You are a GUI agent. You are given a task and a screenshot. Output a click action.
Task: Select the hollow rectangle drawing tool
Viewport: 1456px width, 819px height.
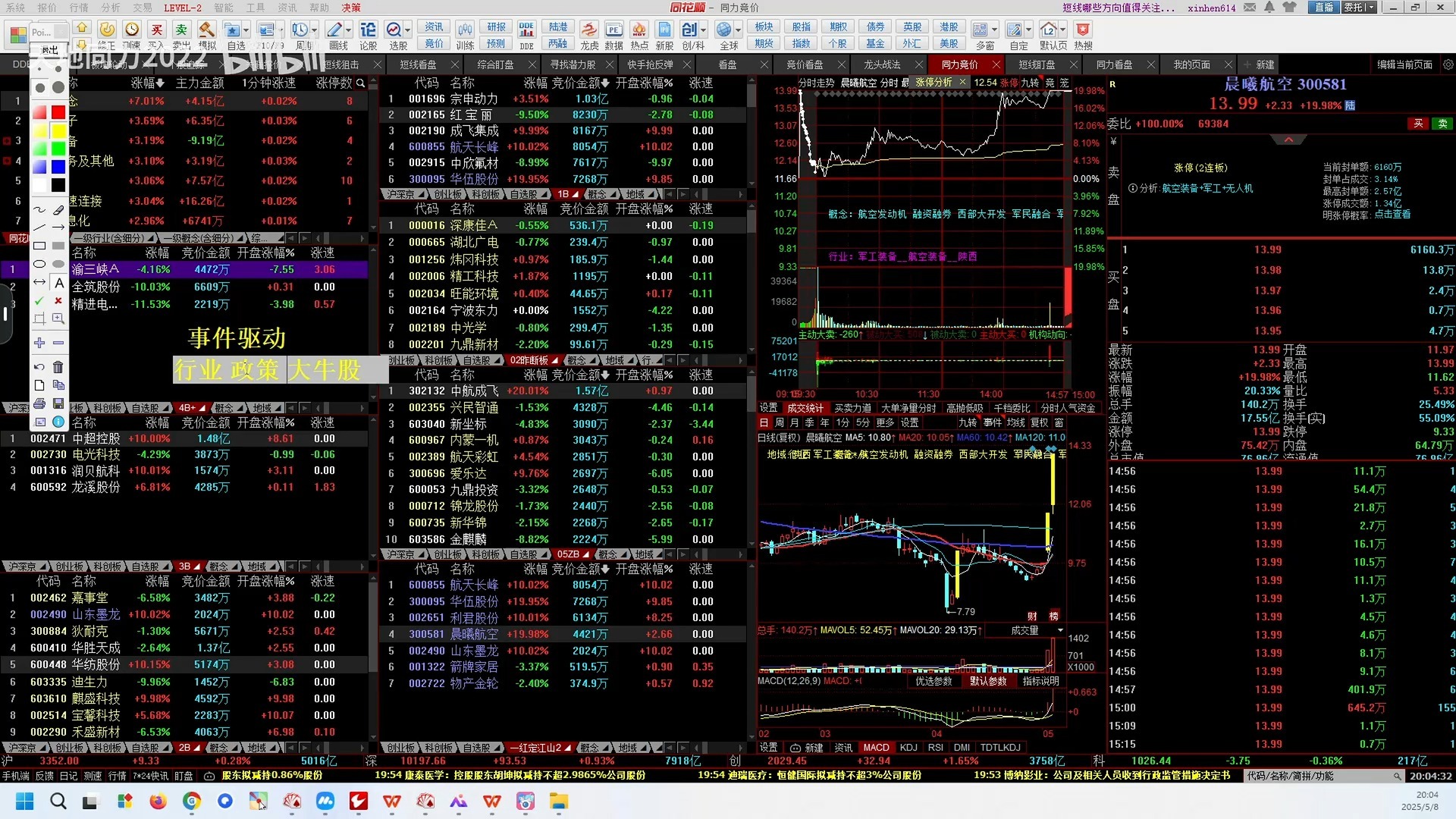pyautogui.click(x=39, y=246)
